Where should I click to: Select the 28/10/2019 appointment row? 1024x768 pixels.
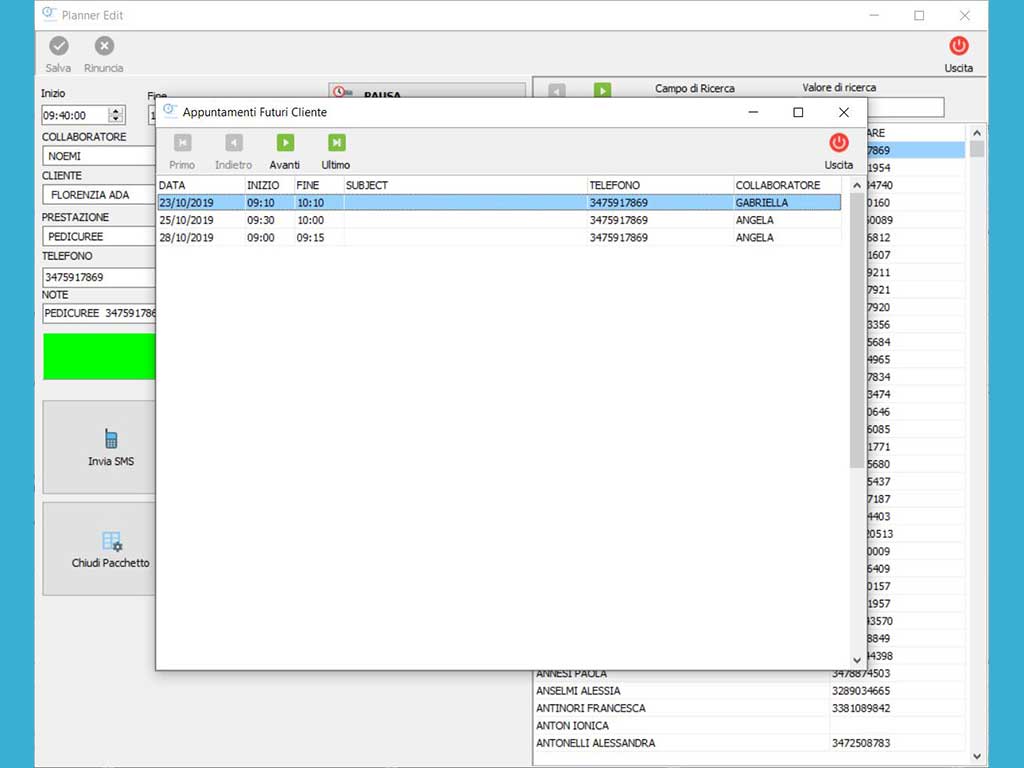coord(498,238)
